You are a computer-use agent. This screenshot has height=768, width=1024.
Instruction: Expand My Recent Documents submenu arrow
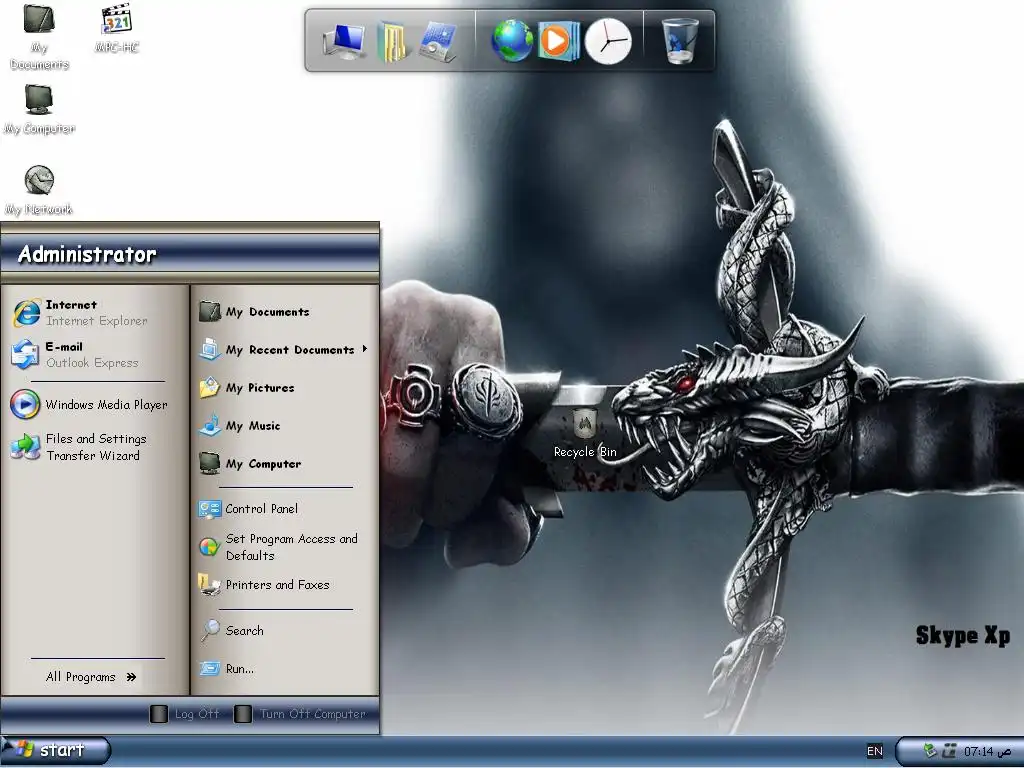coord(364,349)
